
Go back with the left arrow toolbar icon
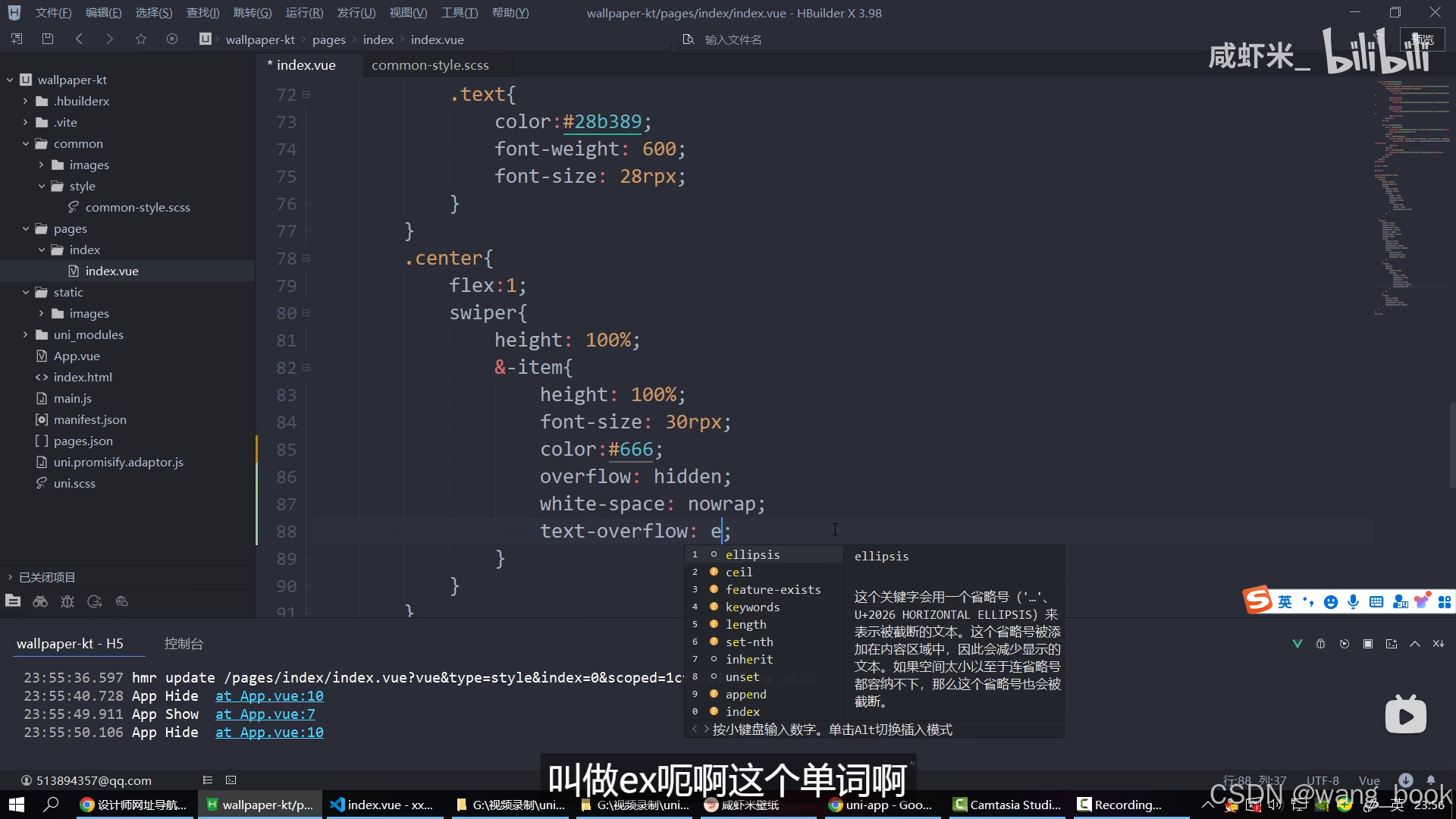click(79, 39)
